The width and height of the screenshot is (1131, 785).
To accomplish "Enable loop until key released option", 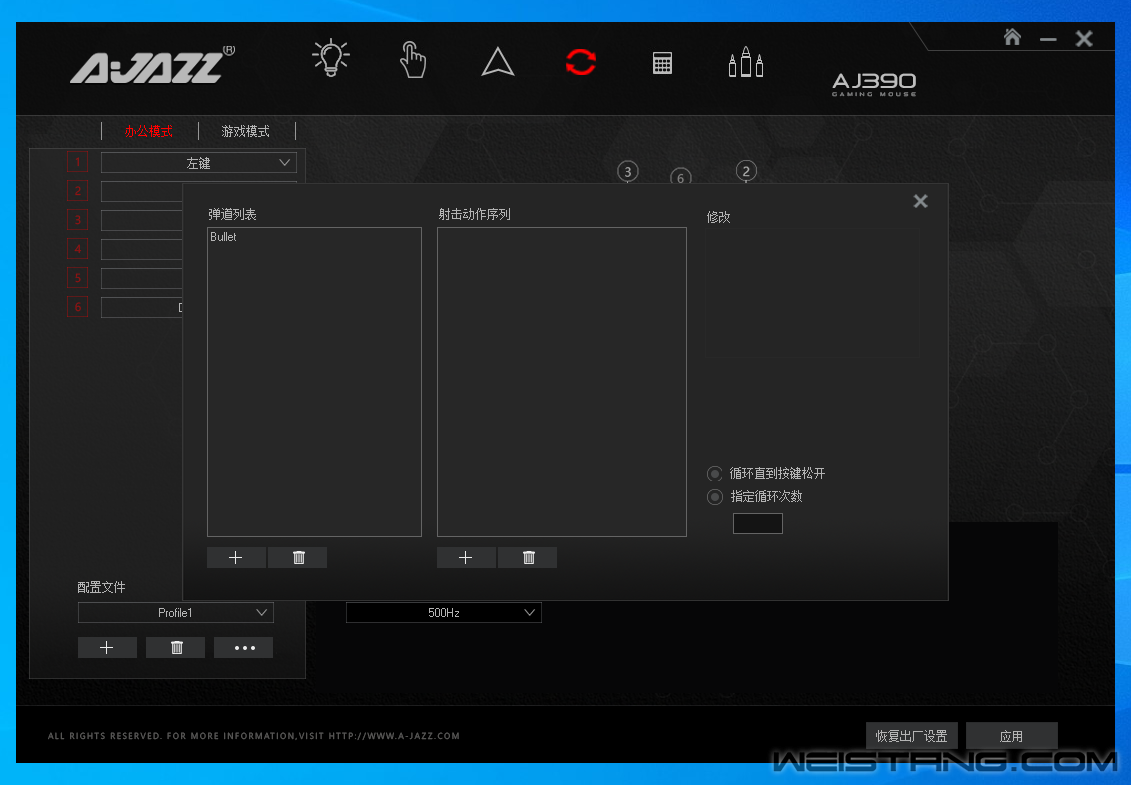I will tap(715, 474).
